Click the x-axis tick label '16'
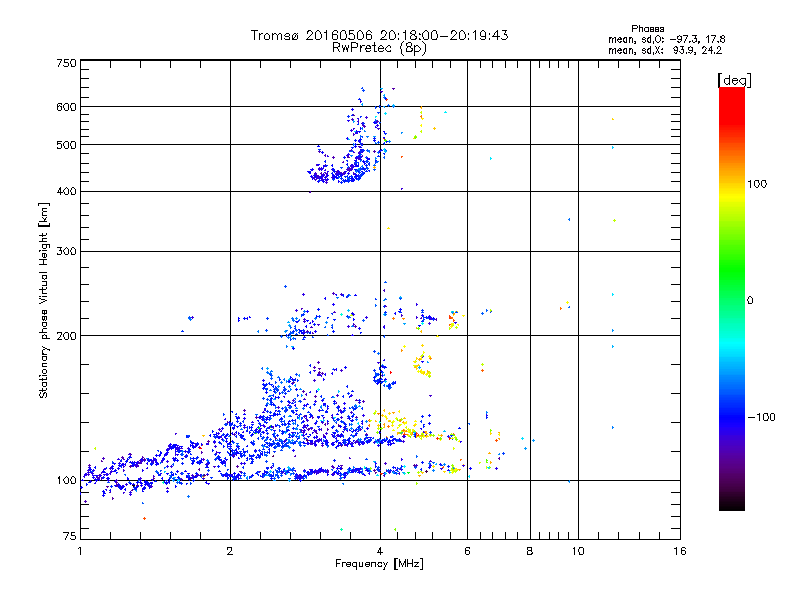 coord(680,551)
